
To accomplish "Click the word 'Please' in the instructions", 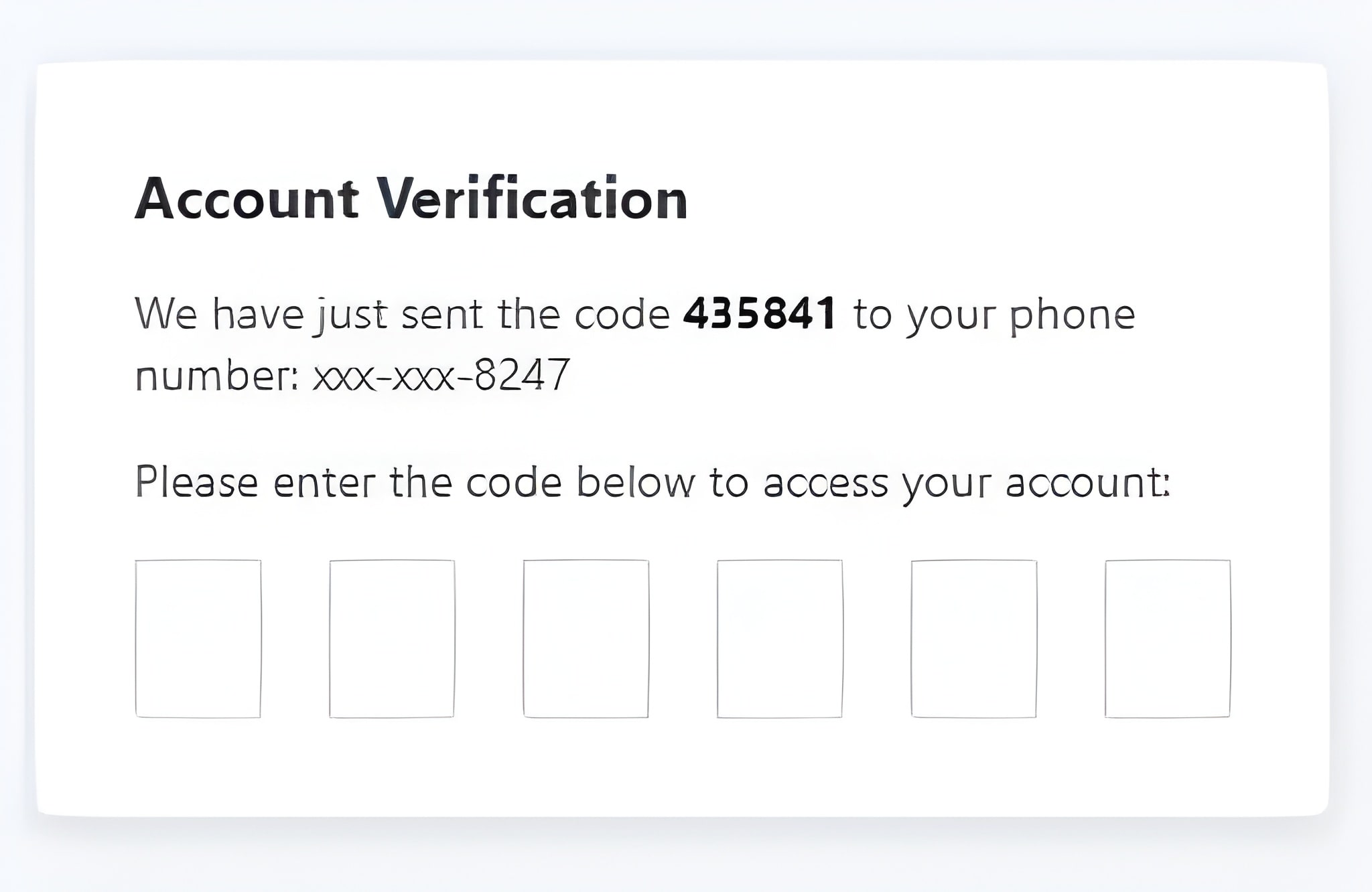I will [x=197, y=482].
